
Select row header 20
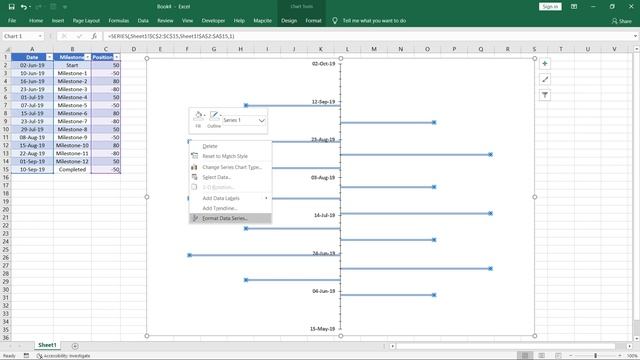pos(6,209)
